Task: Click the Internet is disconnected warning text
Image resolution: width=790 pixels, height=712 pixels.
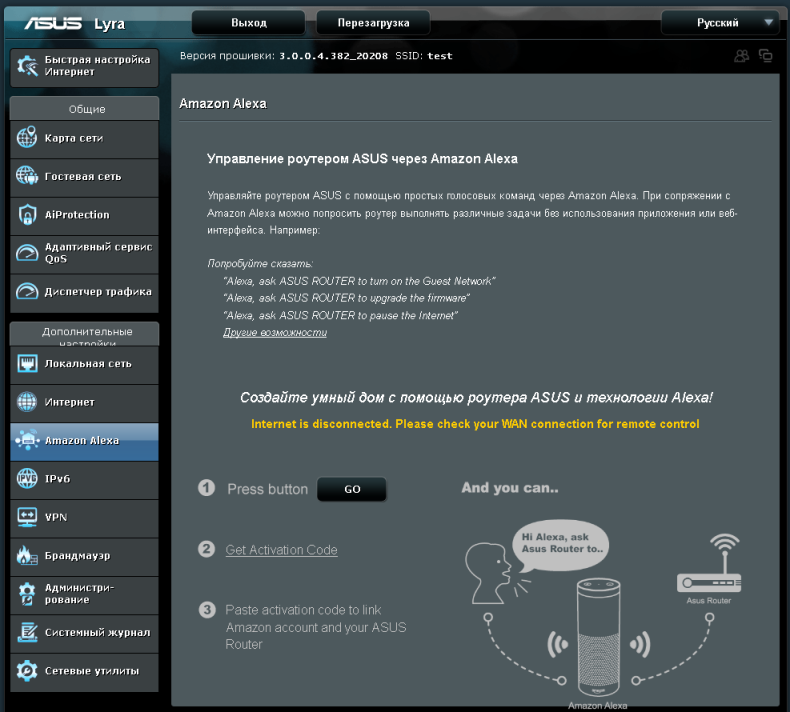Action: click(x=475, y=424)
